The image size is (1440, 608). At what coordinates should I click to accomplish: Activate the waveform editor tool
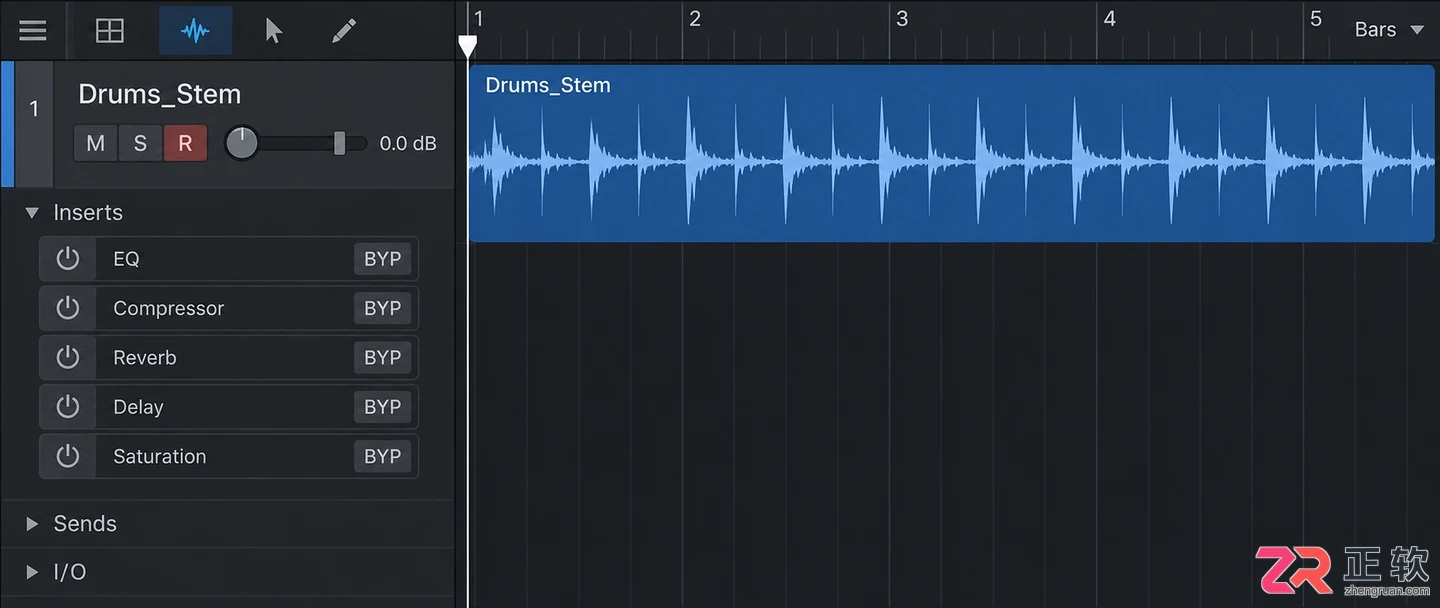point(195,31)
